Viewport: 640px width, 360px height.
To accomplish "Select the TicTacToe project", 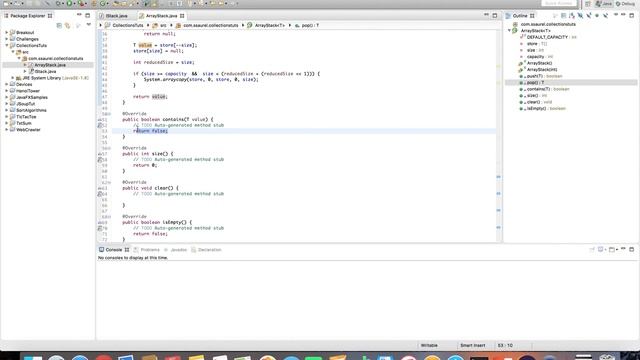I will tap(26, 117).
